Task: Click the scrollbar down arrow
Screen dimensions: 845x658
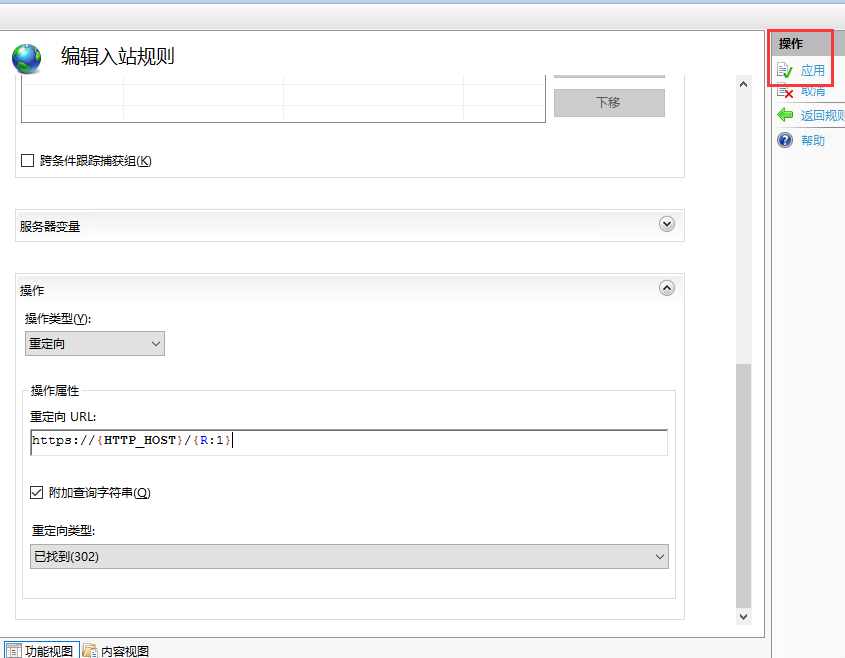Action: (x=744, y=617)
